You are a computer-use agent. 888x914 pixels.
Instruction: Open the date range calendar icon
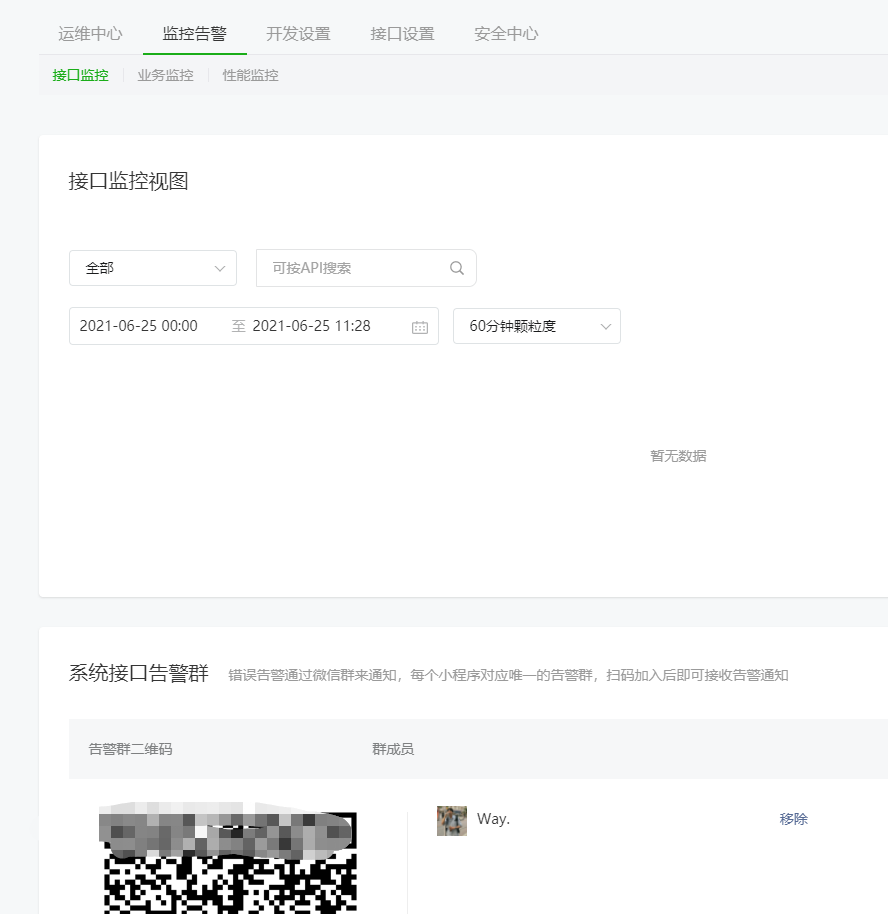point(420,327)
